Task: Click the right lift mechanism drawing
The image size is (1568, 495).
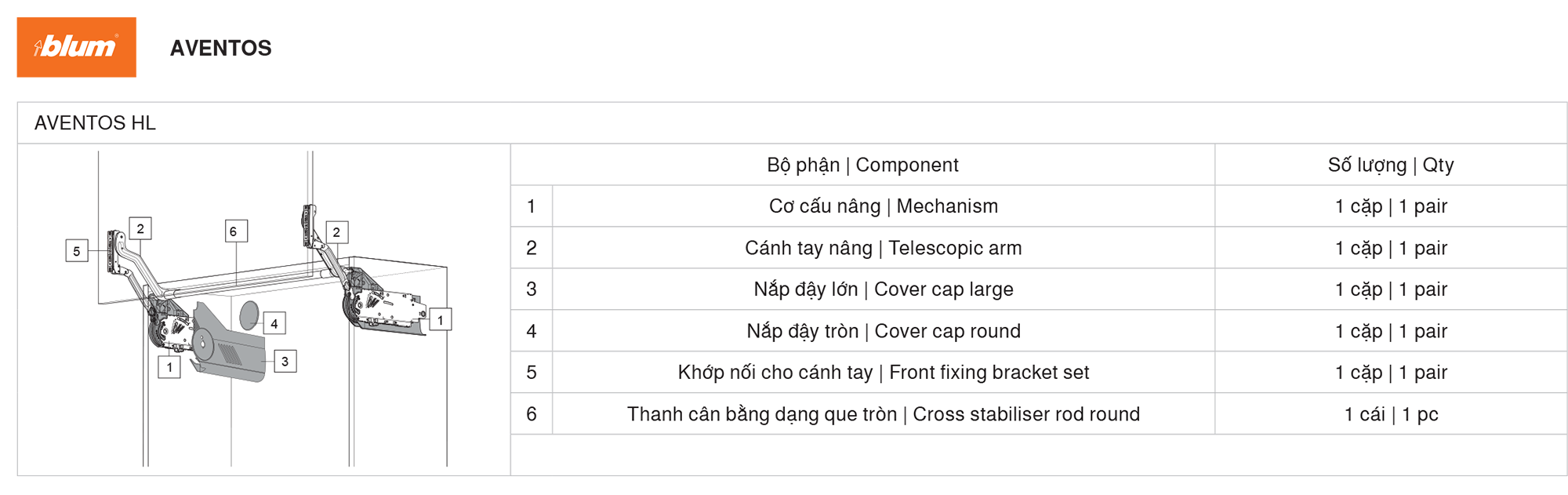Action: pyautogui.click(x=384, y=302)
